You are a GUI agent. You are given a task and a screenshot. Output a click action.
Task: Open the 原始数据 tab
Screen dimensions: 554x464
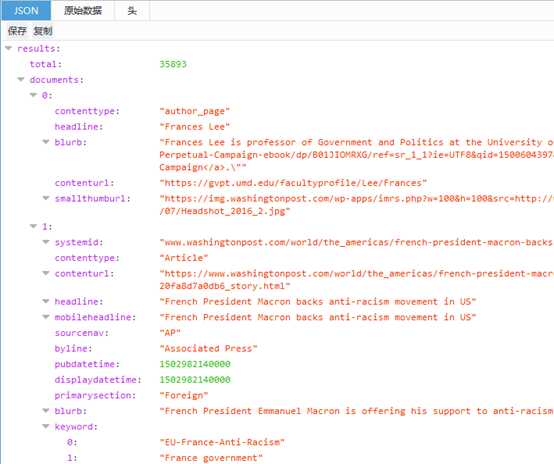click(x=83, y=11)
